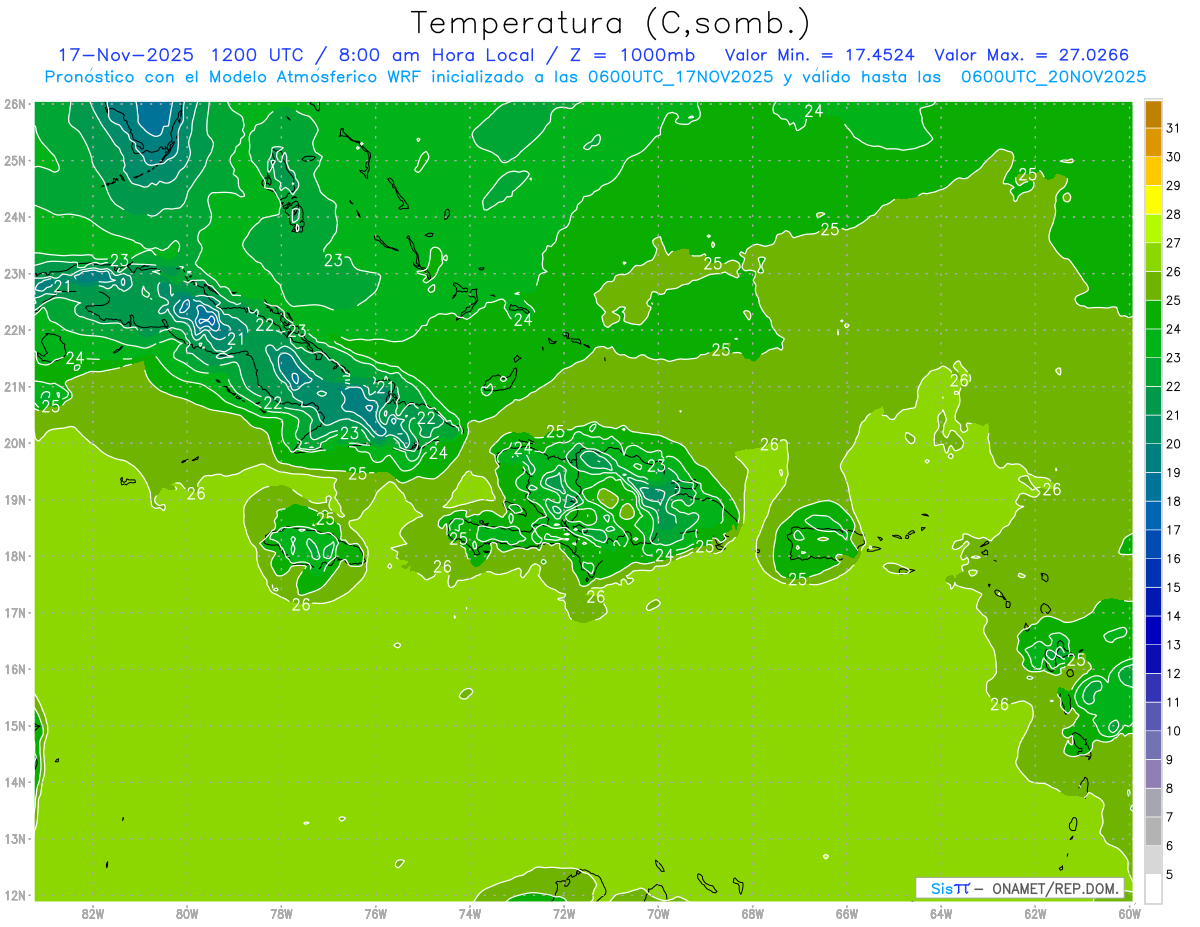This screenshot has height=927, width=1200.
Task: Click the '62W' longitude axis label
Action: point(1036,913)
